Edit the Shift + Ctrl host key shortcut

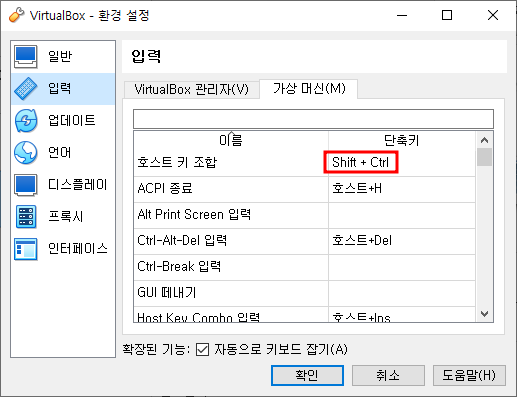pos(361,162)
